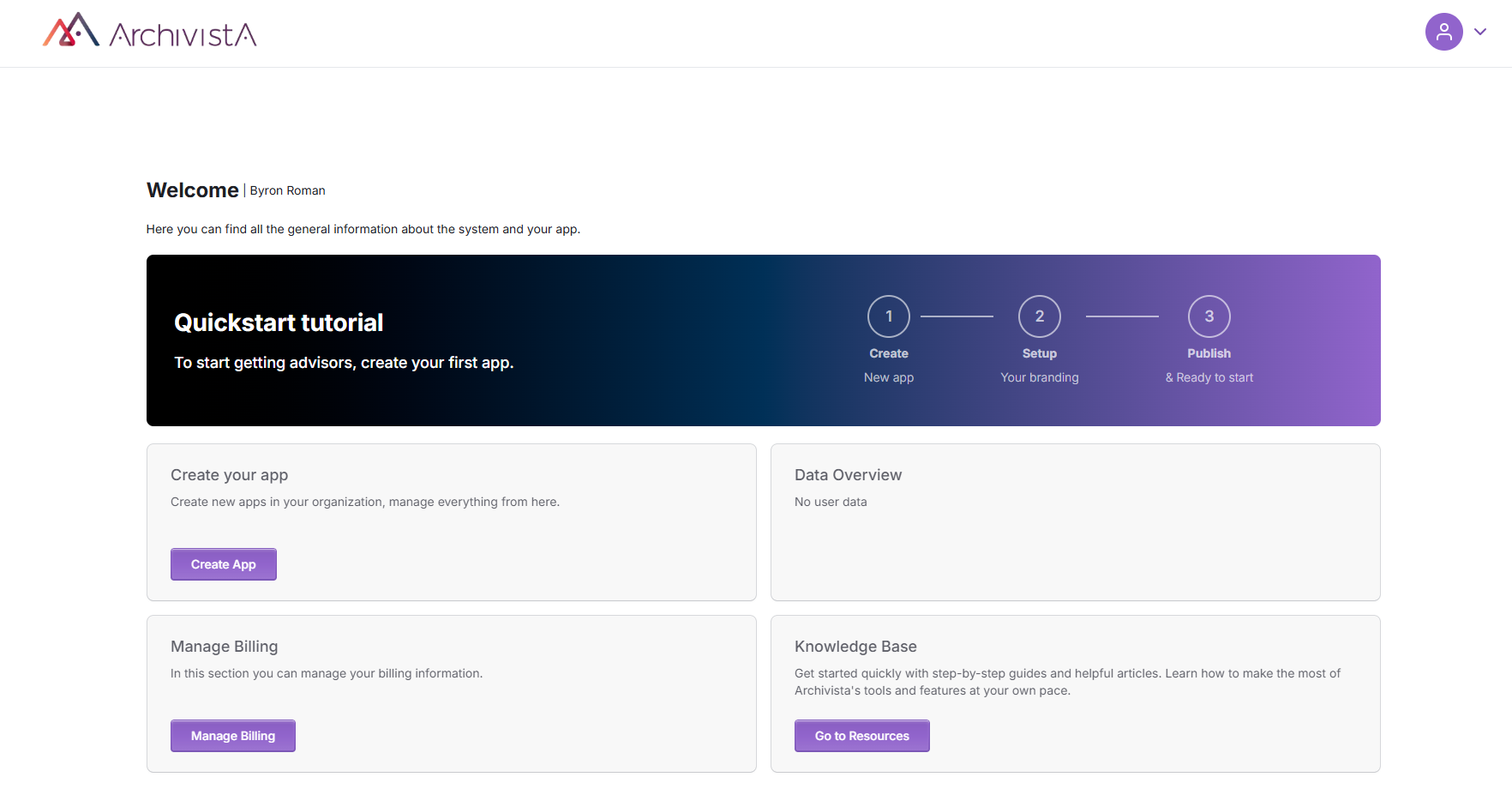Screen dimensions: 1512x795
Task: Click the Manage Billing card heading
Action: 224,647
